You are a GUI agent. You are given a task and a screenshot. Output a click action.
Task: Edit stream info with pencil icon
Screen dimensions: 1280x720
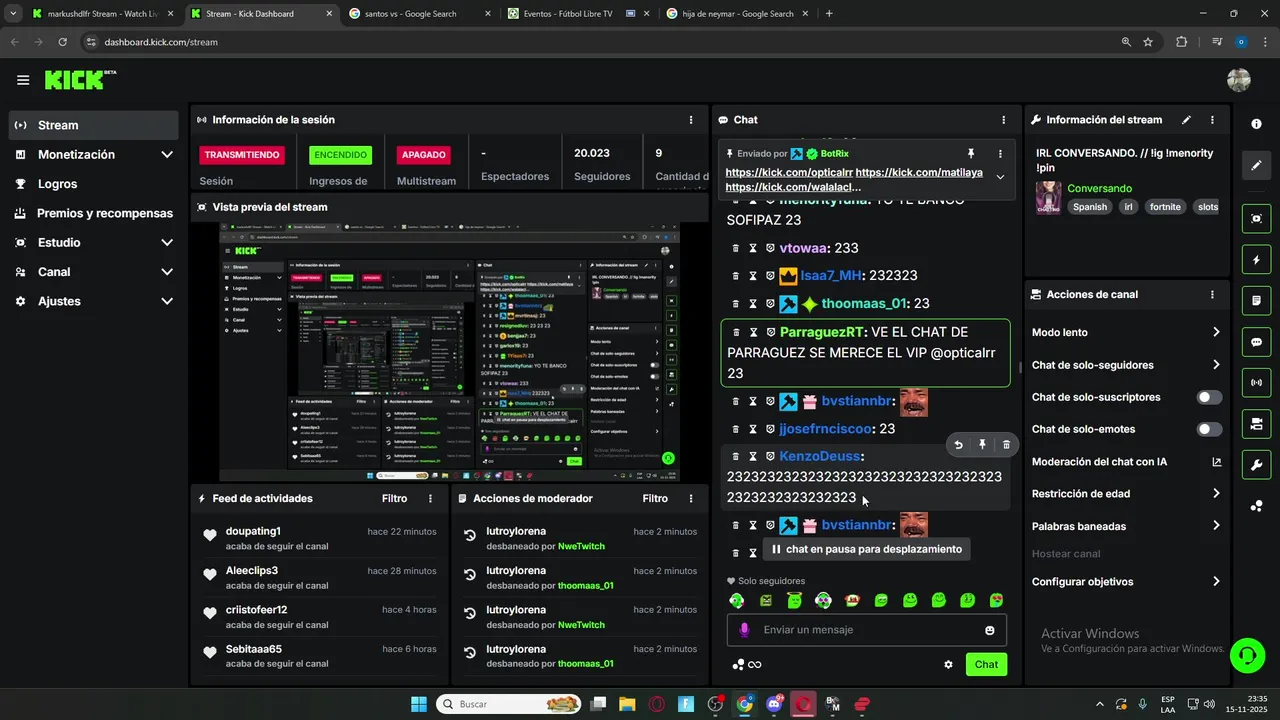click(1186, 120)
